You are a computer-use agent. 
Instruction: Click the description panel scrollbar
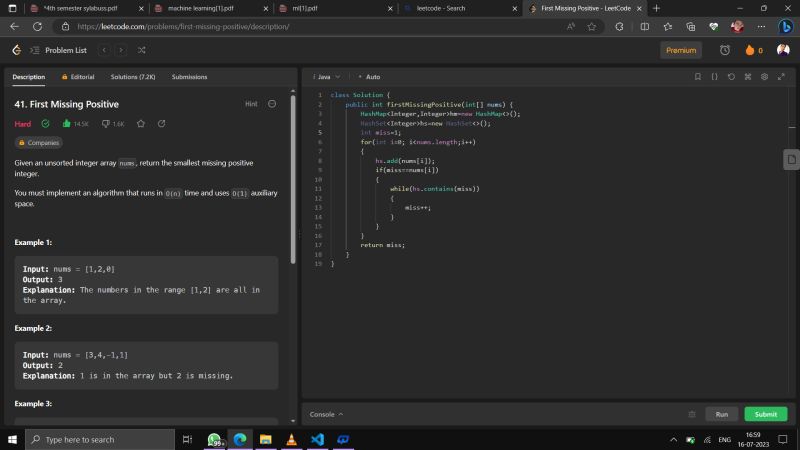293,179
